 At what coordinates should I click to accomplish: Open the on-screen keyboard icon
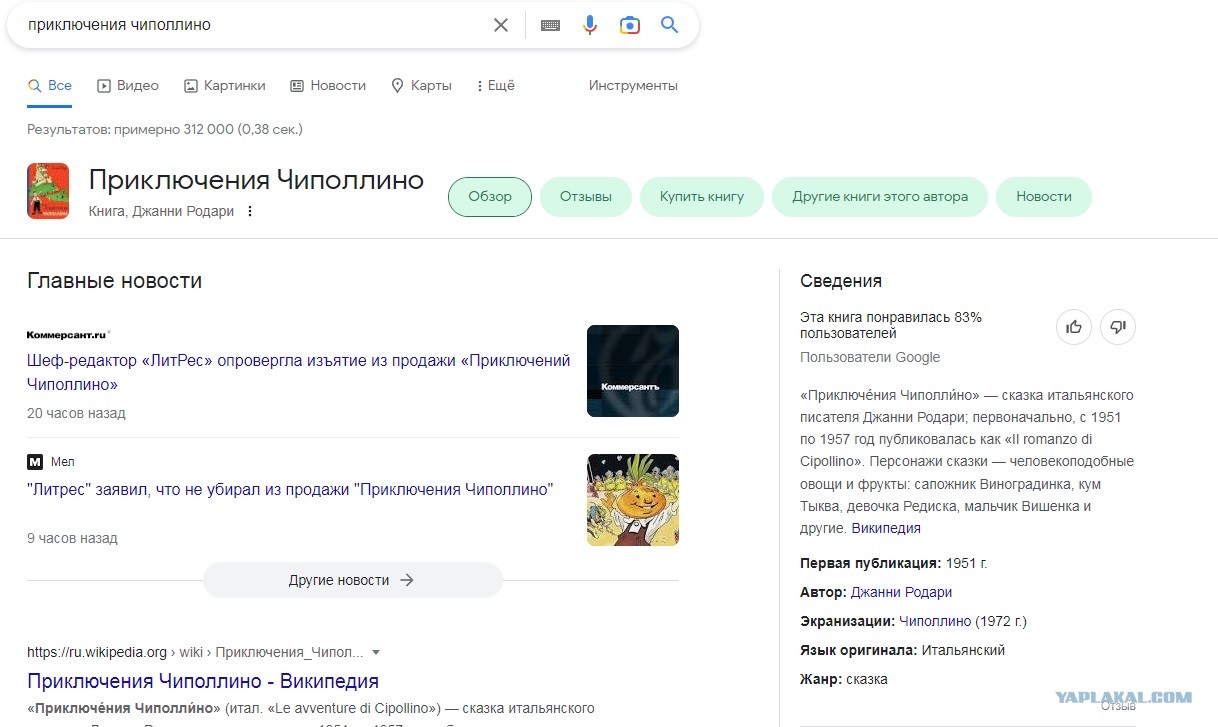(x=550, y=25)
